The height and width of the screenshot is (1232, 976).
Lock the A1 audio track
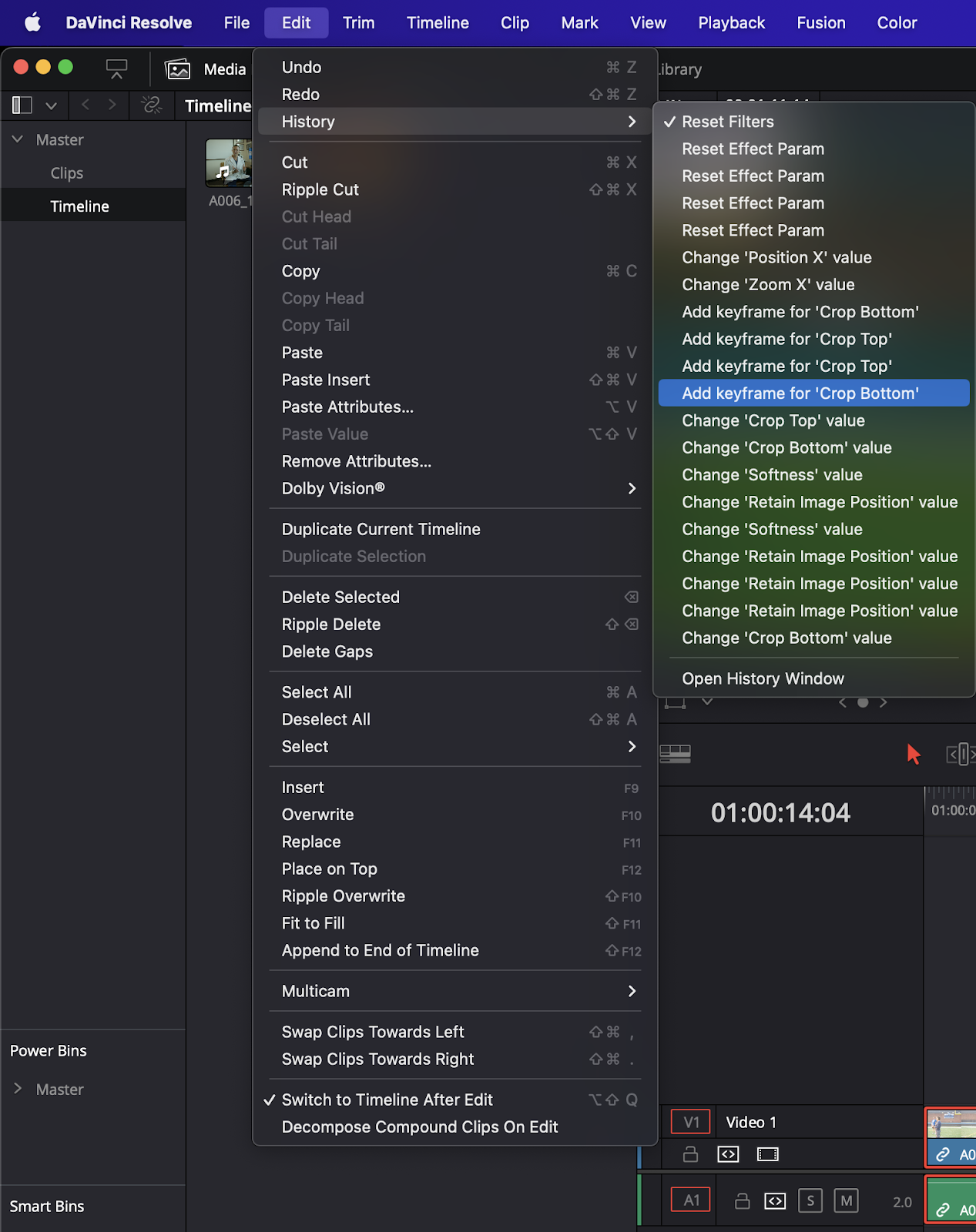742,1201
